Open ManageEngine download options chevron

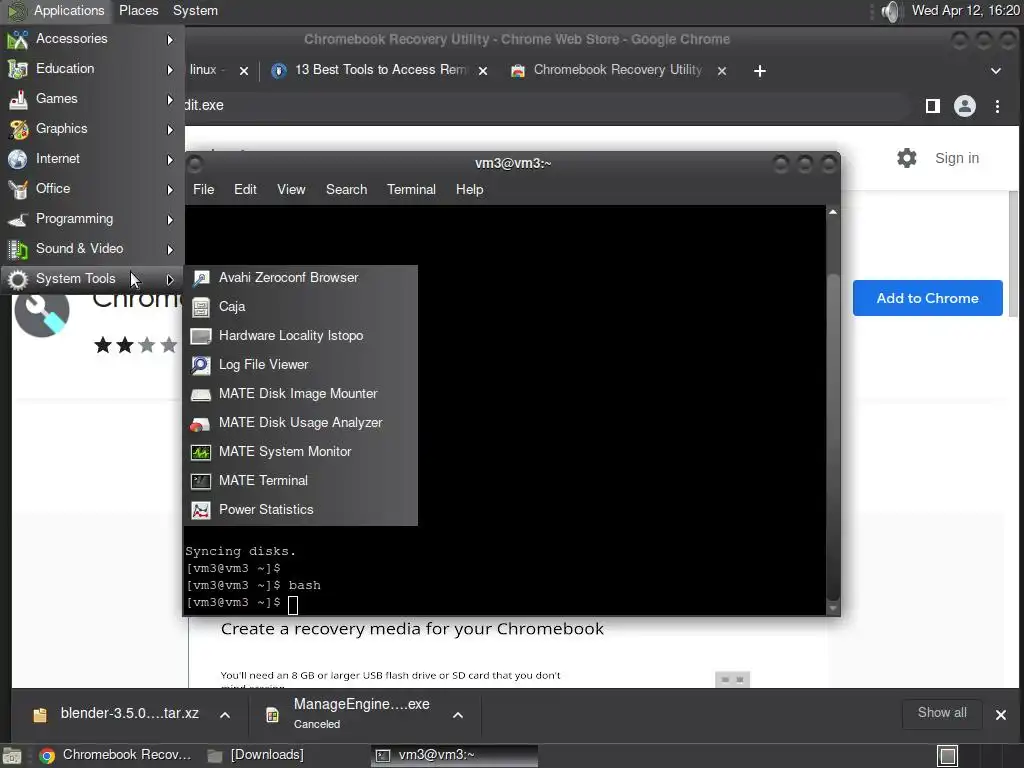point(458,715)
